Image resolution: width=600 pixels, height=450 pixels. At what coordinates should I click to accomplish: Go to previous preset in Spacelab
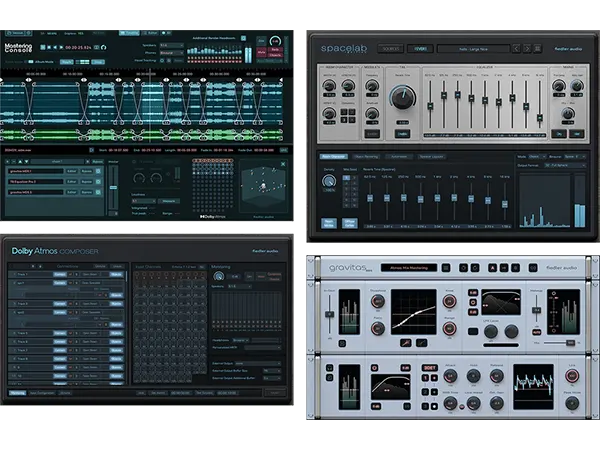tap(516, 49)
